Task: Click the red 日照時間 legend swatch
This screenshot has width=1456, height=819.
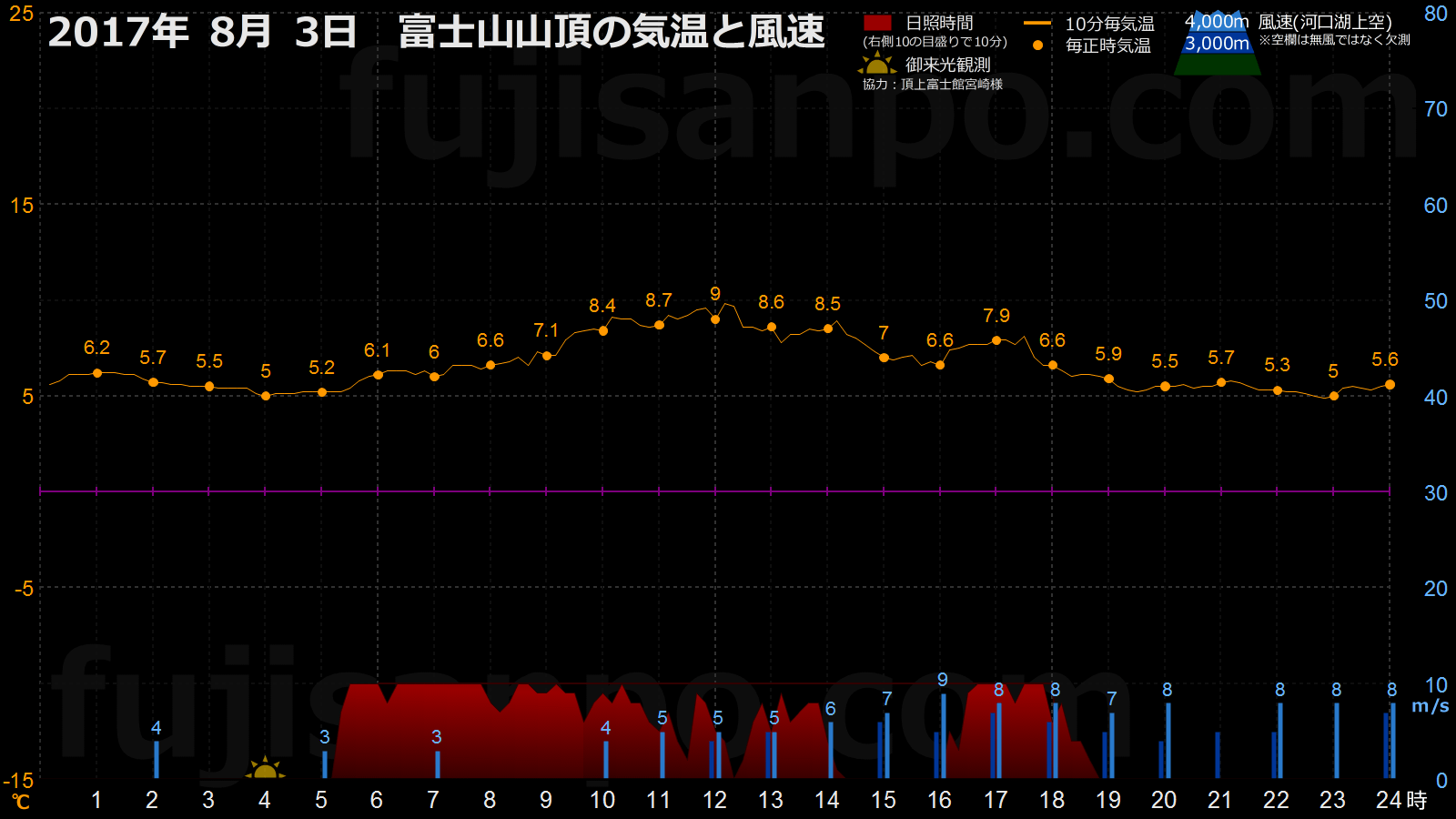Action: coord(877,23)
